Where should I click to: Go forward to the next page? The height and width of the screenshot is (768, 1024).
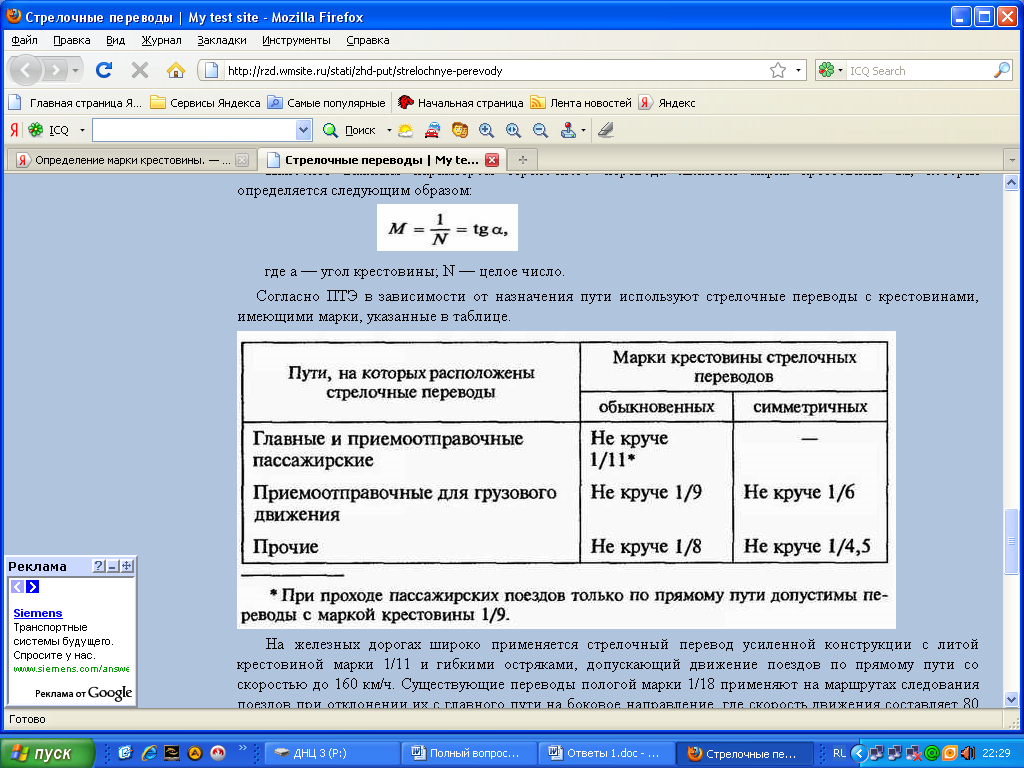tap(56, 70)
